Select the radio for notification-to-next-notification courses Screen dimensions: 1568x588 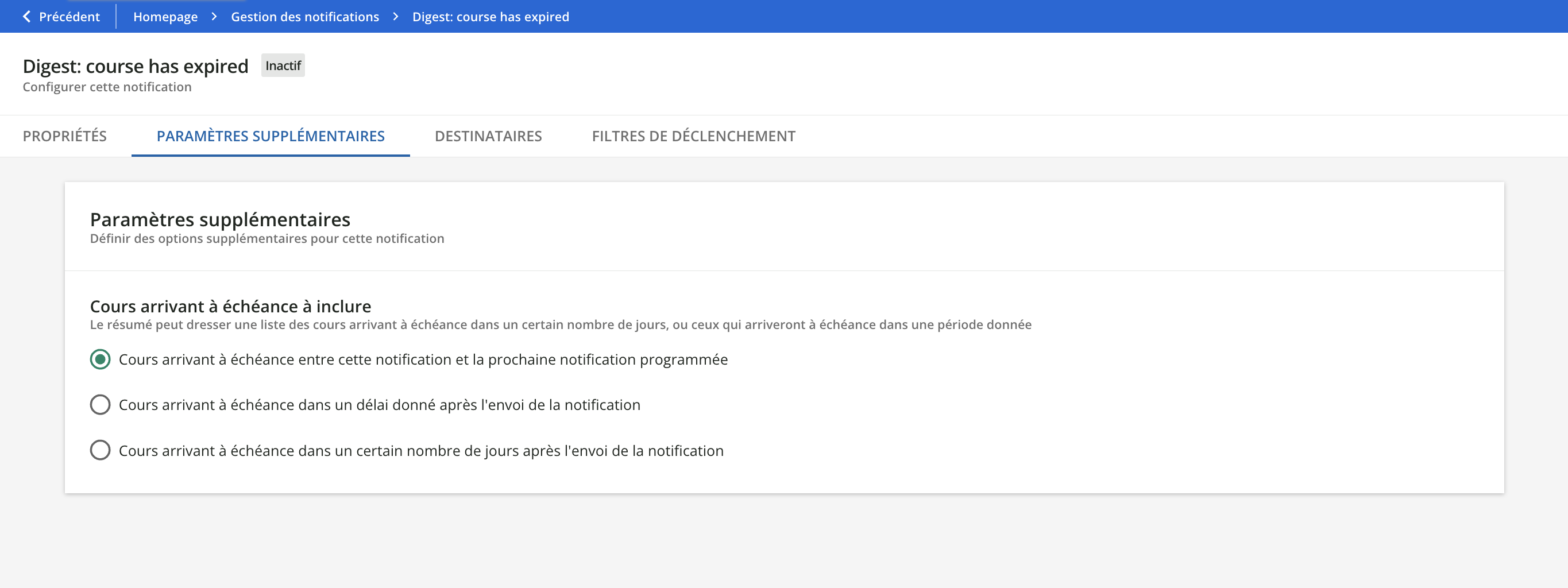[101, 359]
